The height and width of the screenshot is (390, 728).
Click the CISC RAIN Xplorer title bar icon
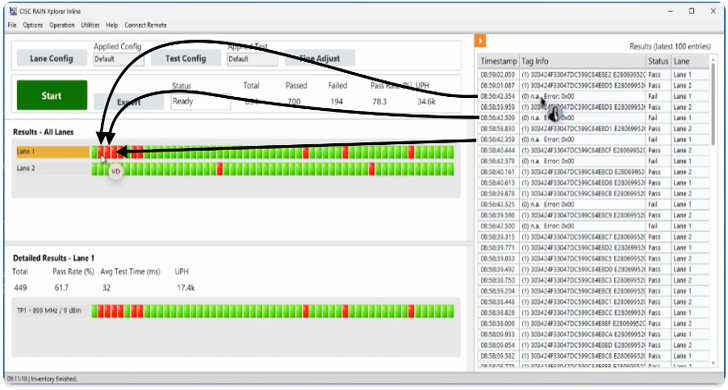13,11
